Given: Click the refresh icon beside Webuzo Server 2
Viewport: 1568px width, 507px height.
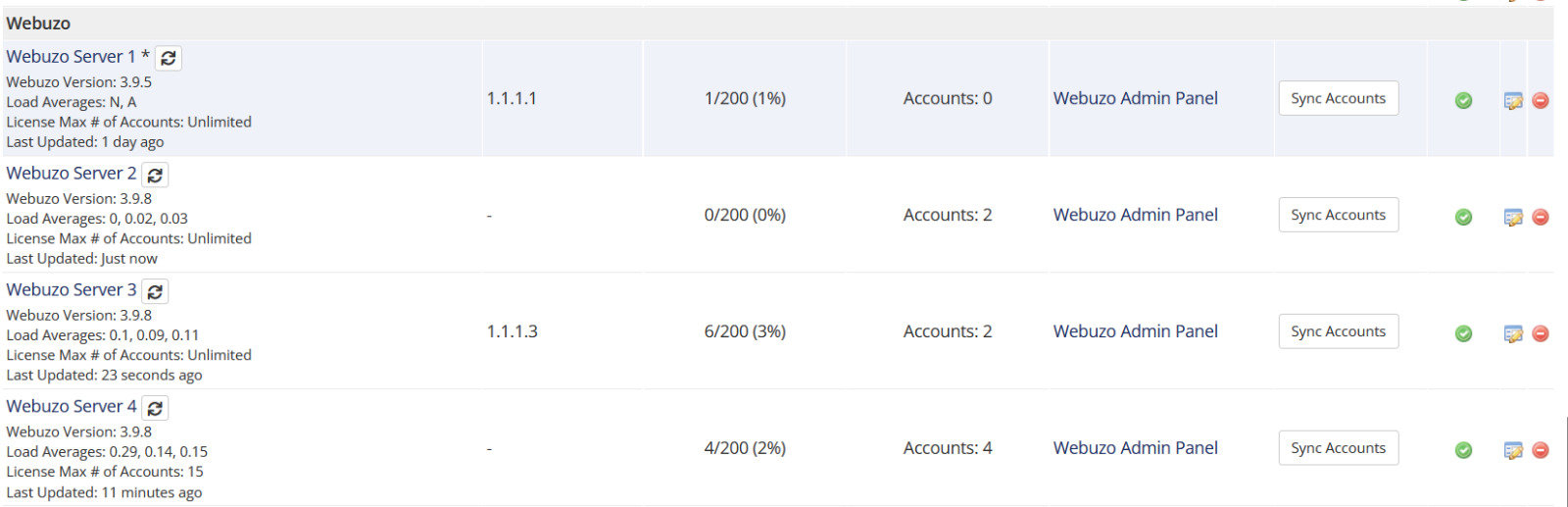Looking at the screenshot, I should [x=155, y=175].
